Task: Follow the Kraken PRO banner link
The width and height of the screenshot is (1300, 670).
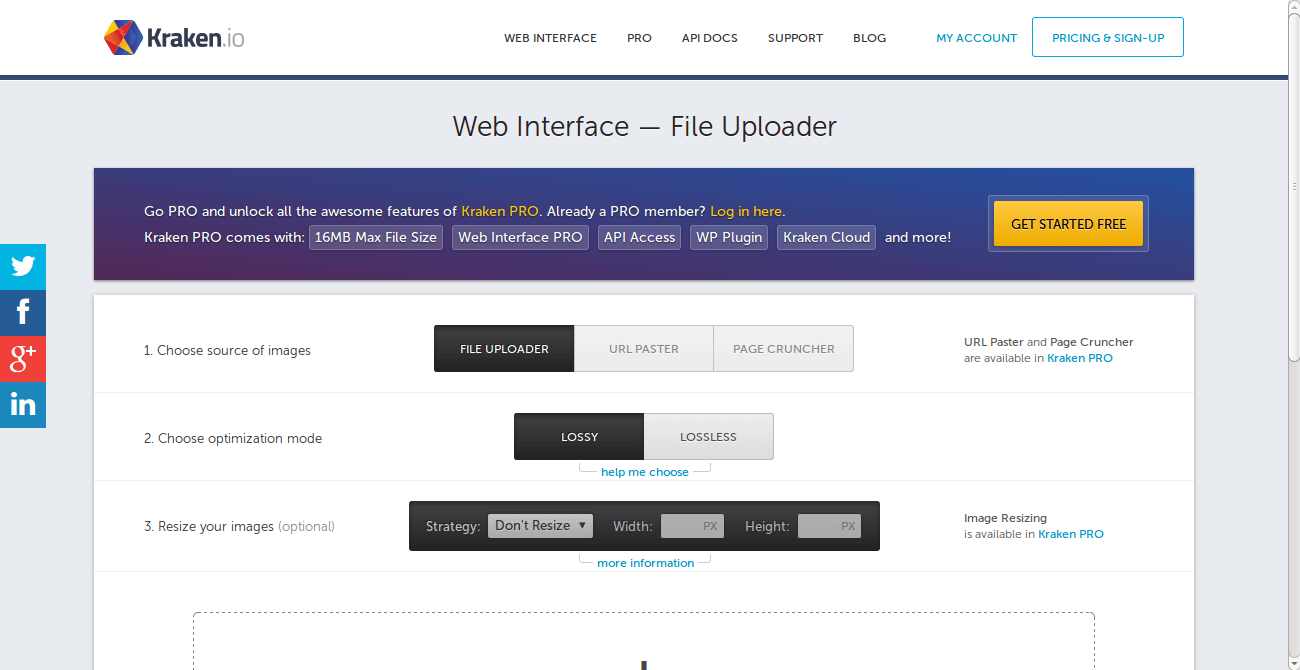Action: 500,211
